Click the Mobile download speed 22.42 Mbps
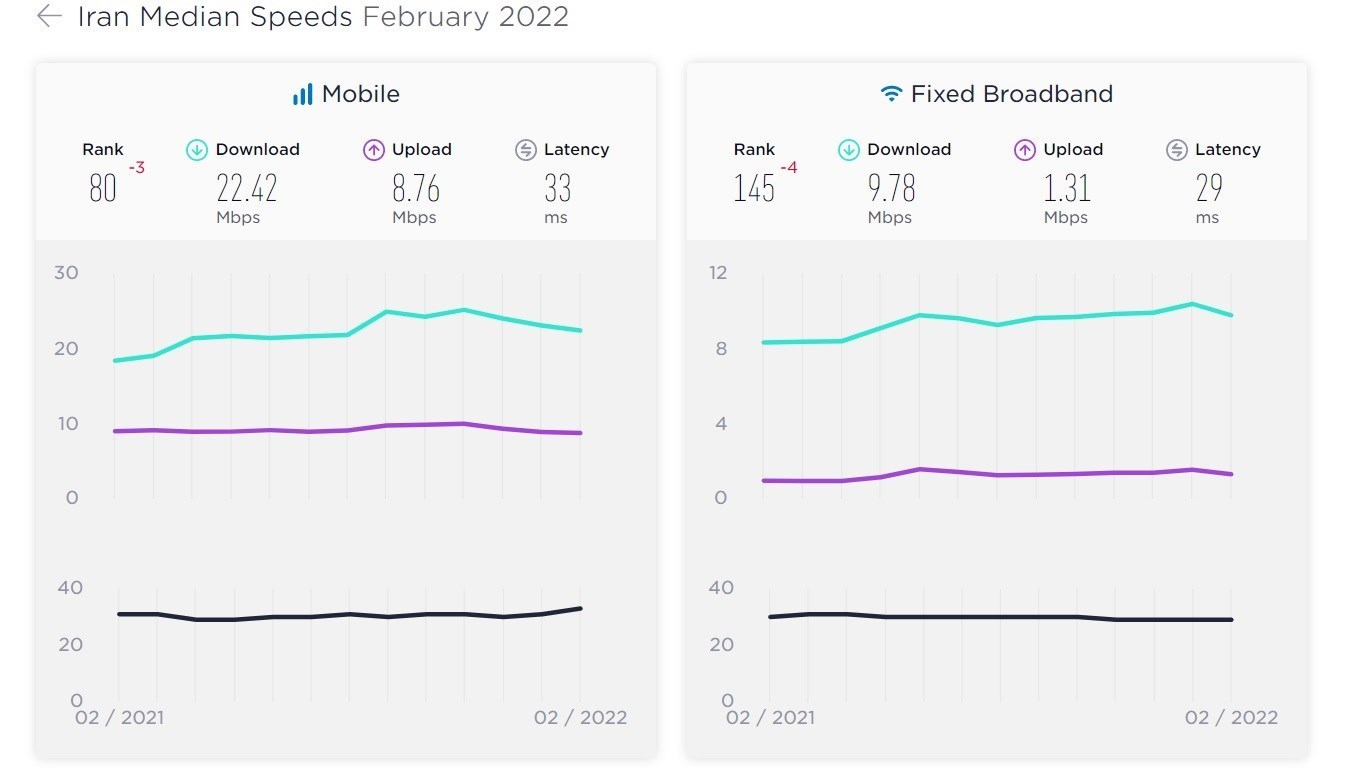Viewport: 1360px width, 781px height. tap(246, 188)
